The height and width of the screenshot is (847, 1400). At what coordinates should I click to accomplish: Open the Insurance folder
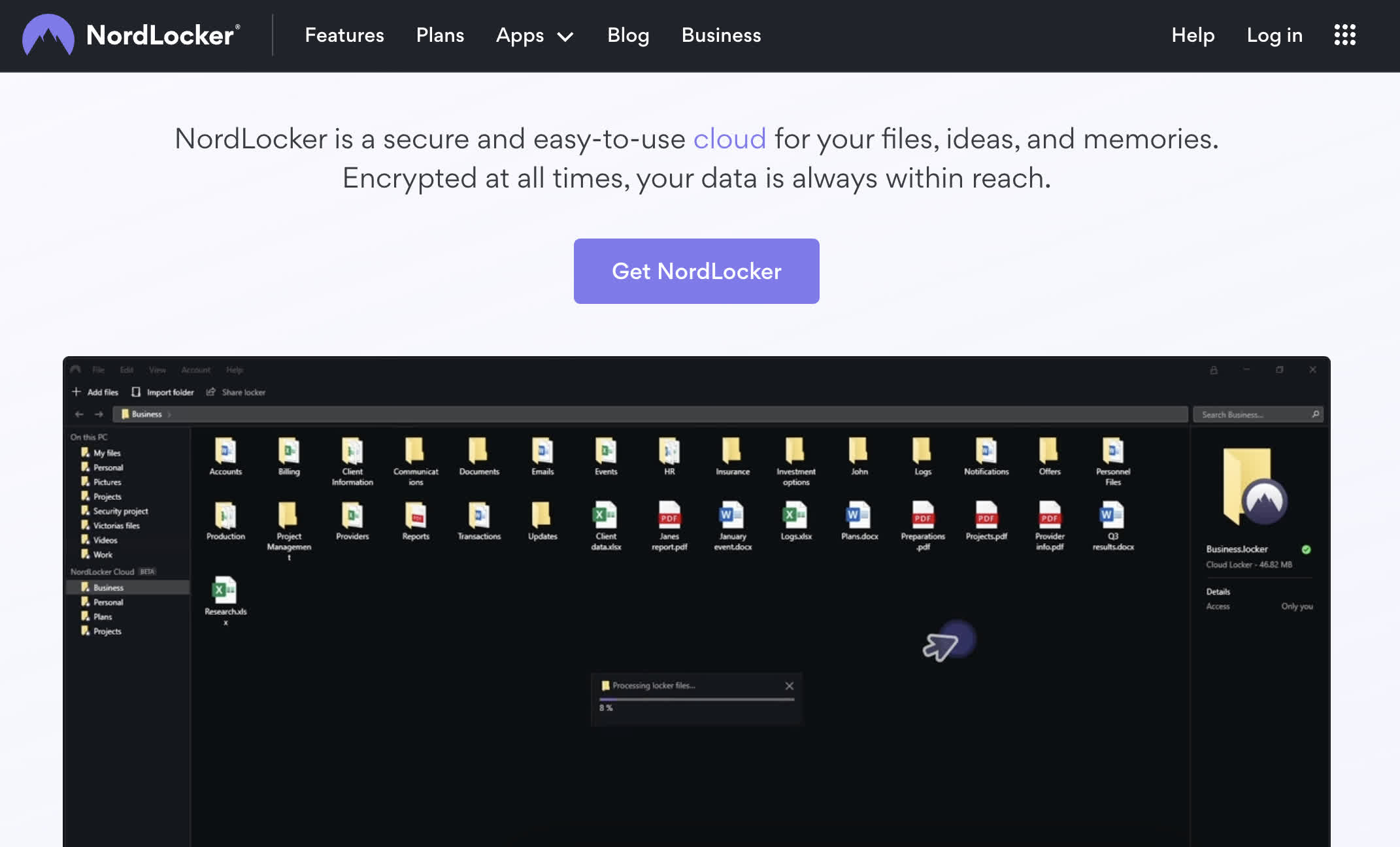tap(733, 456)
